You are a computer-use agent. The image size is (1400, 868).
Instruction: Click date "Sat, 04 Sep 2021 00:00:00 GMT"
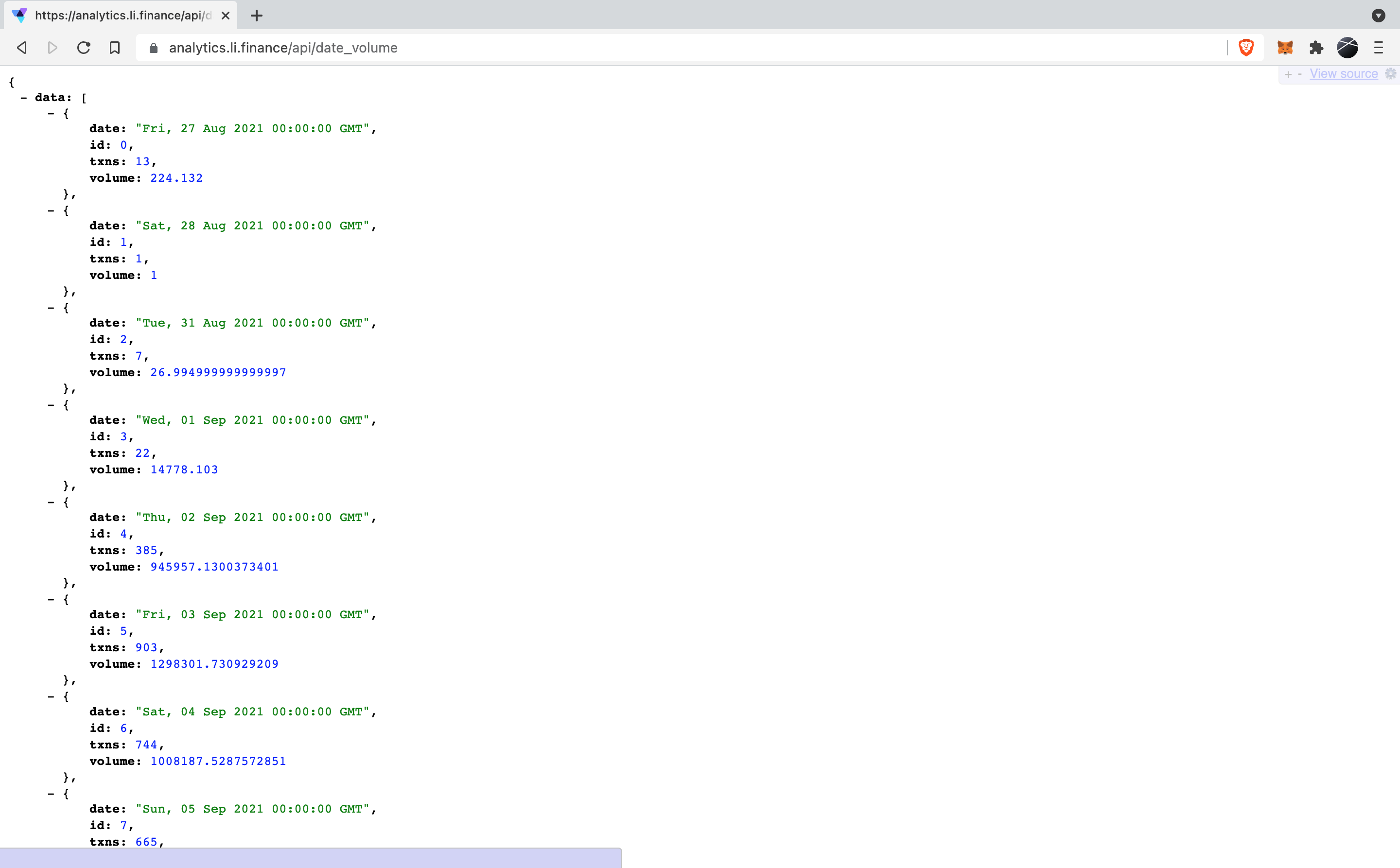point(253,712)
